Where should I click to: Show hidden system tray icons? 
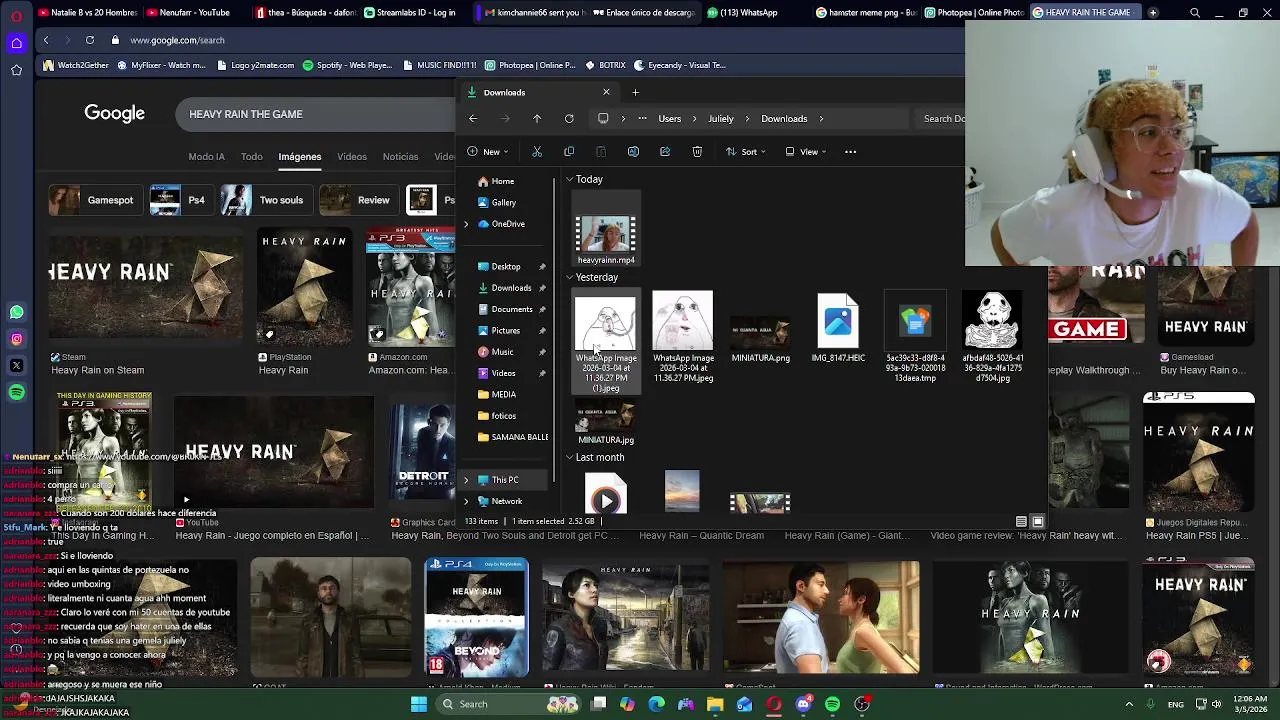click(x=1130, y=704)
